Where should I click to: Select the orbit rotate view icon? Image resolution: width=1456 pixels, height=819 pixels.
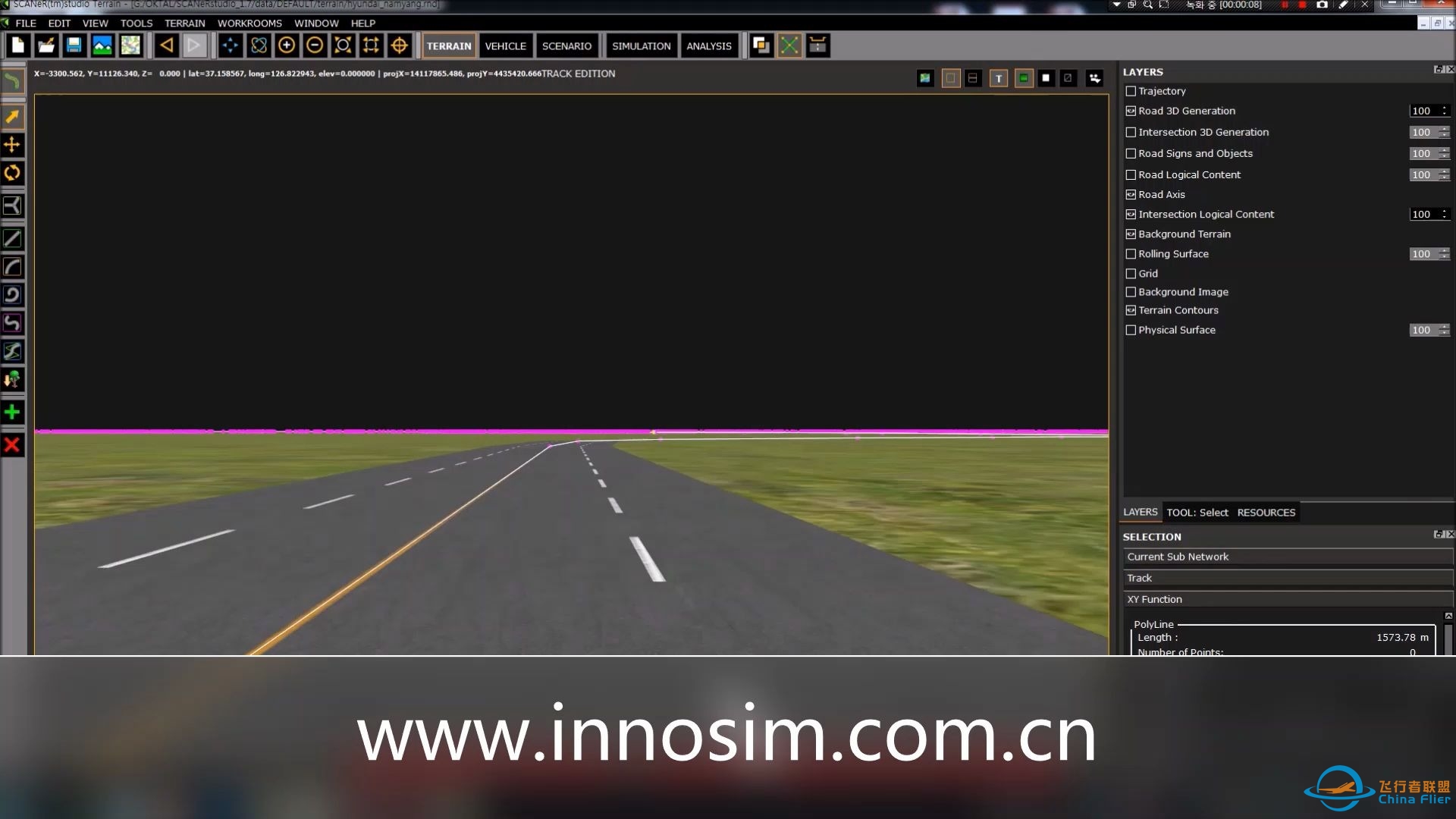coord(259,45)
